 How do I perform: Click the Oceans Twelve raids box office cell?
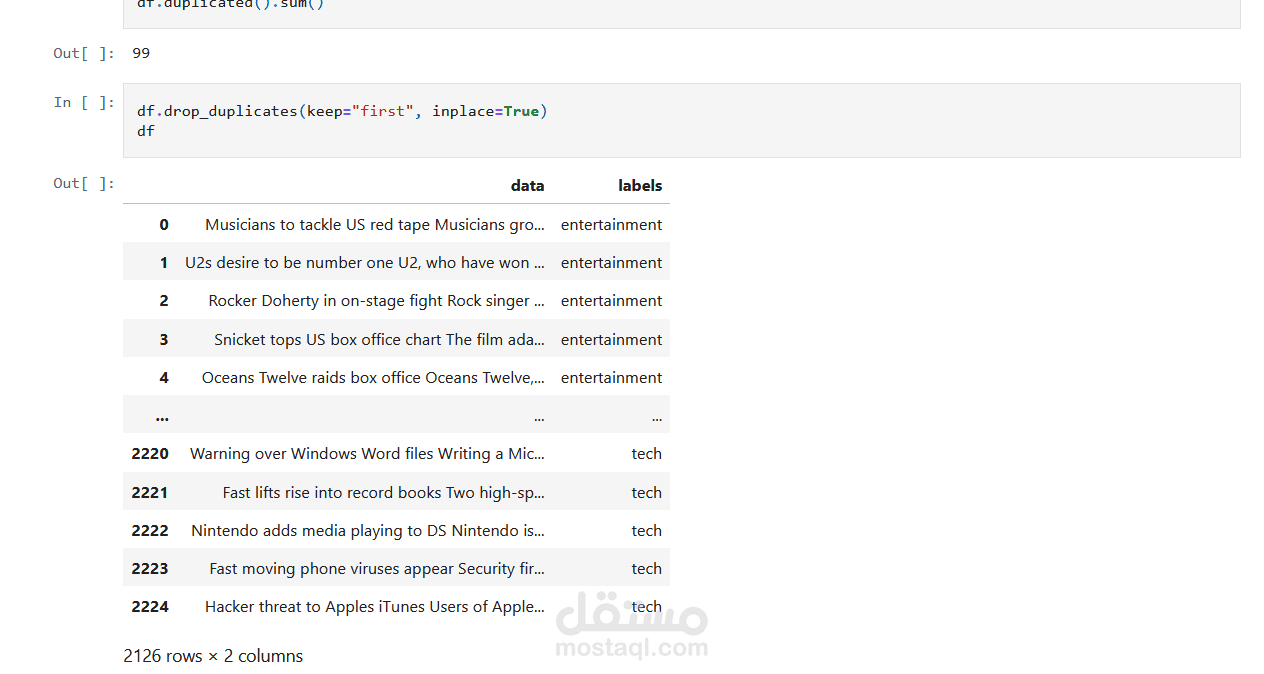pyautogui.click(x=374, y=378)
